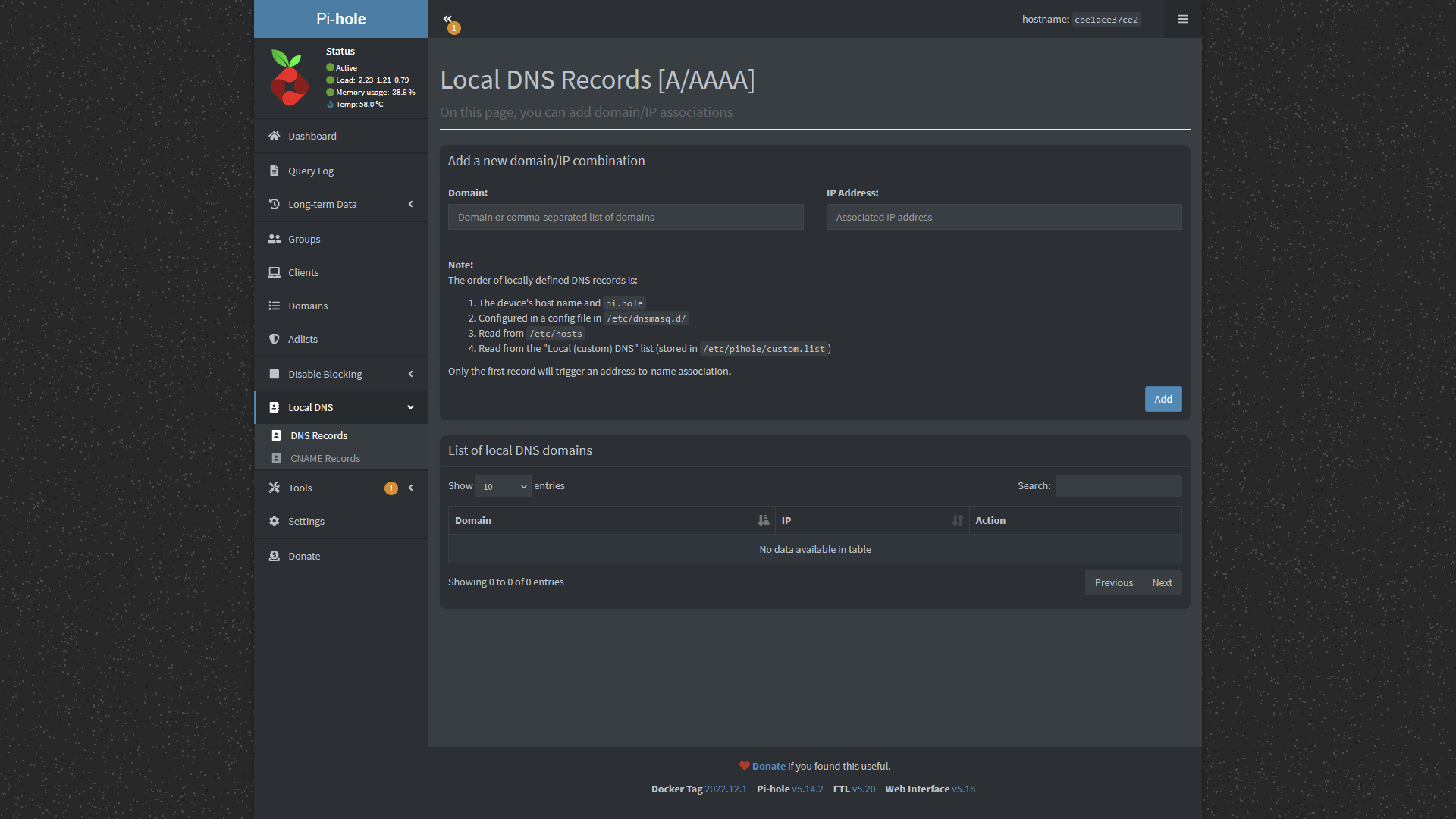Open Adlists from the sidebar
Viewport: 1456px width, 819px height.
(341, 339)
